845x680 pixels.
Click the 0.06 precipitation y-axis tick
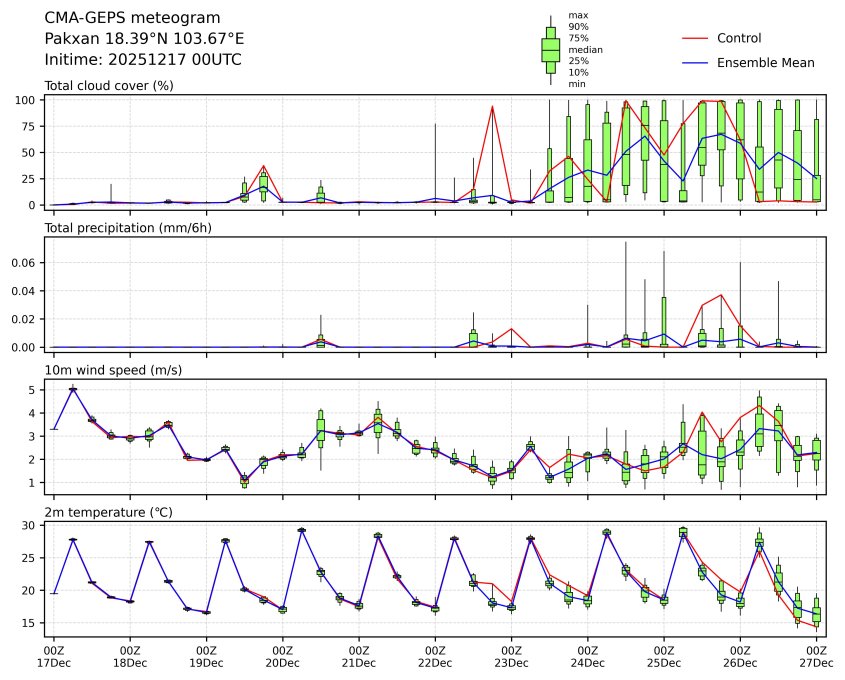[28, 263]
